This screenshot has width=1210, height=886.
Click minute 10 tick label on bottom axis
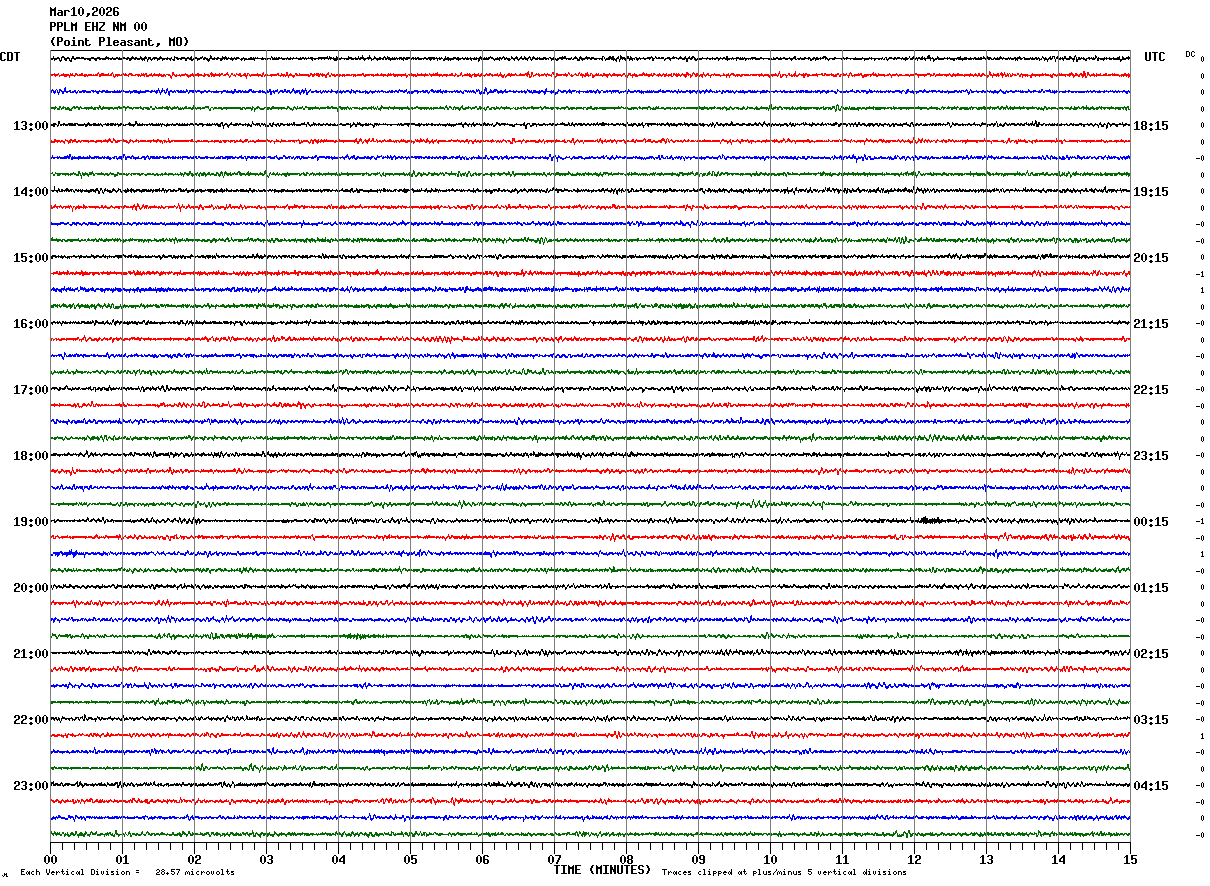tap(770, 859)
